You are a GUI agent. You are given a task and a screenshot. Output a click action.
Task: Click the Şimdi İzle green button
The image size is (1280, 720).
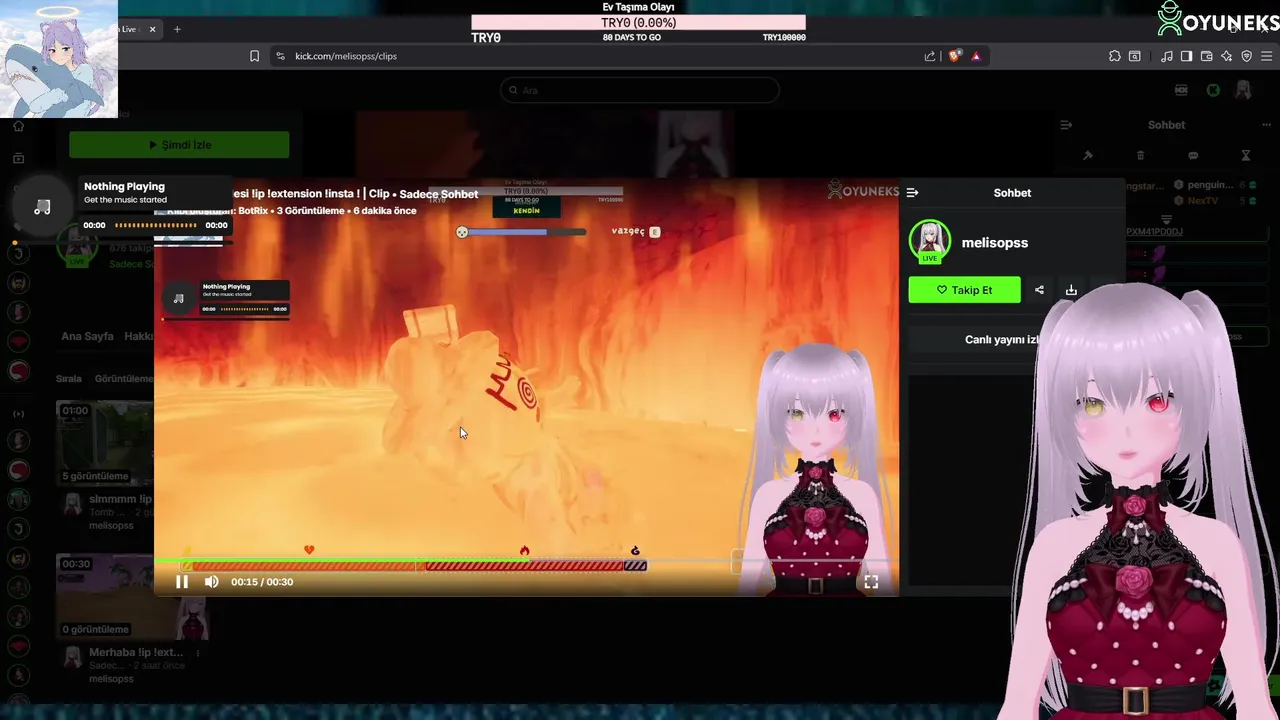click(x=179, y=145)
